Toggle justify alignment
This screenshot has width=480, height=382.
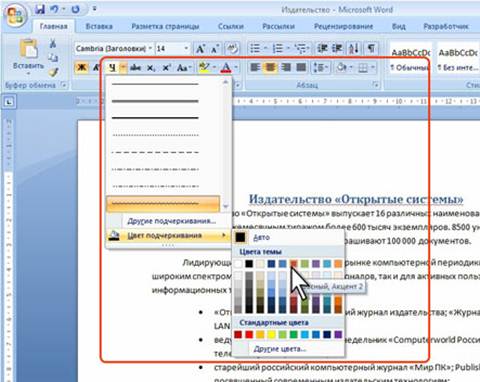click(x=301, y=68)
